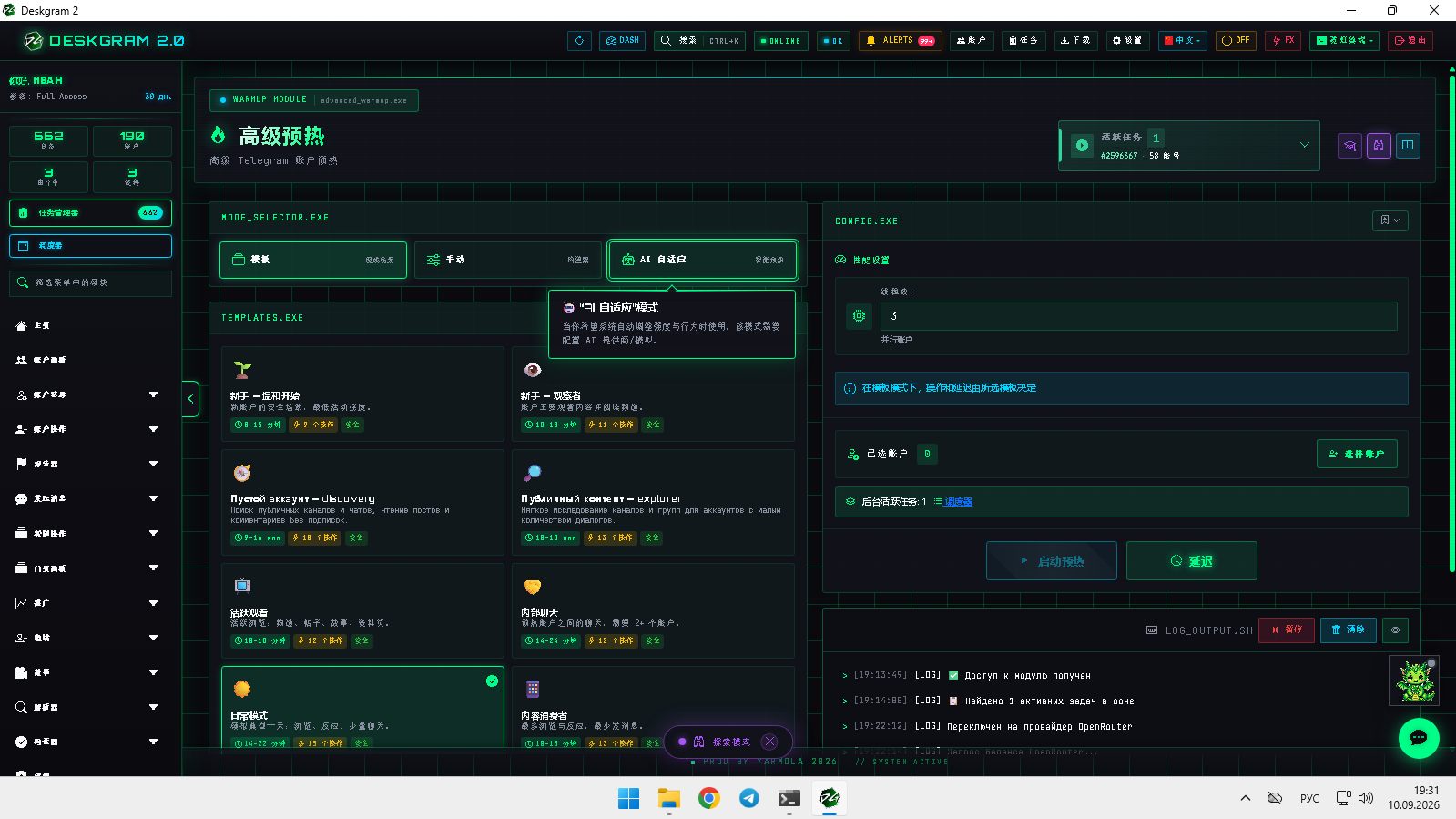Select the 内部聊天 template card
This screenshot has width=1456, height=819.
coord(653,610)
